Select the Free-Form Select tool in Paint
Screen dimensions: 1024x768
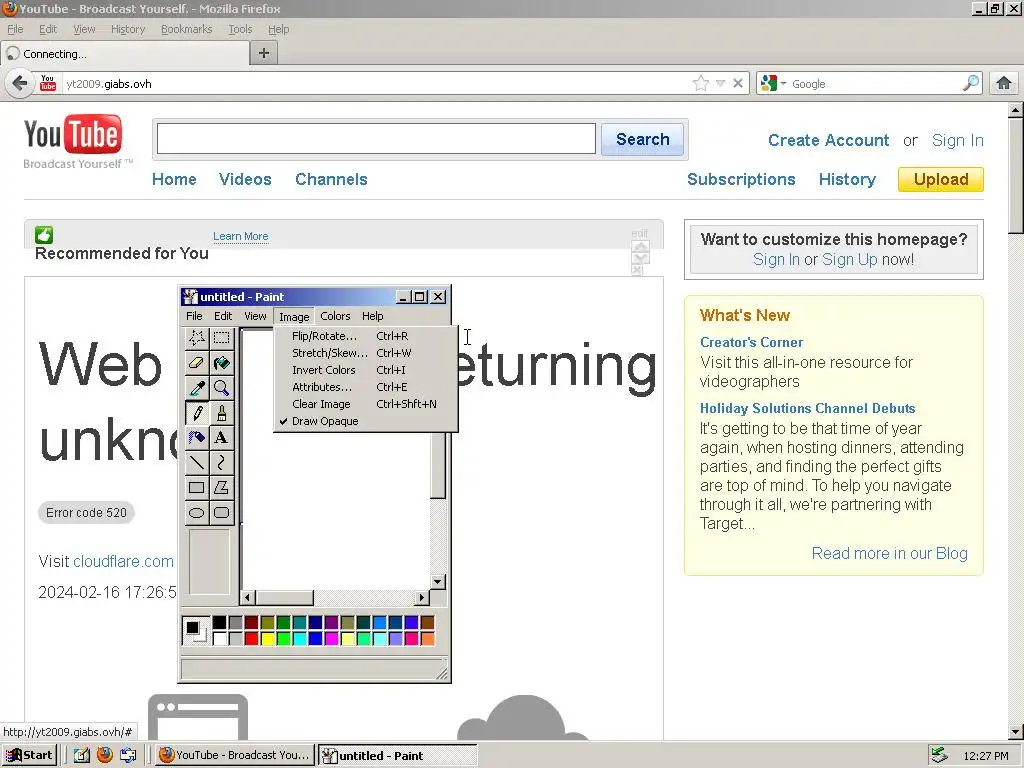(x=197, y=338)
